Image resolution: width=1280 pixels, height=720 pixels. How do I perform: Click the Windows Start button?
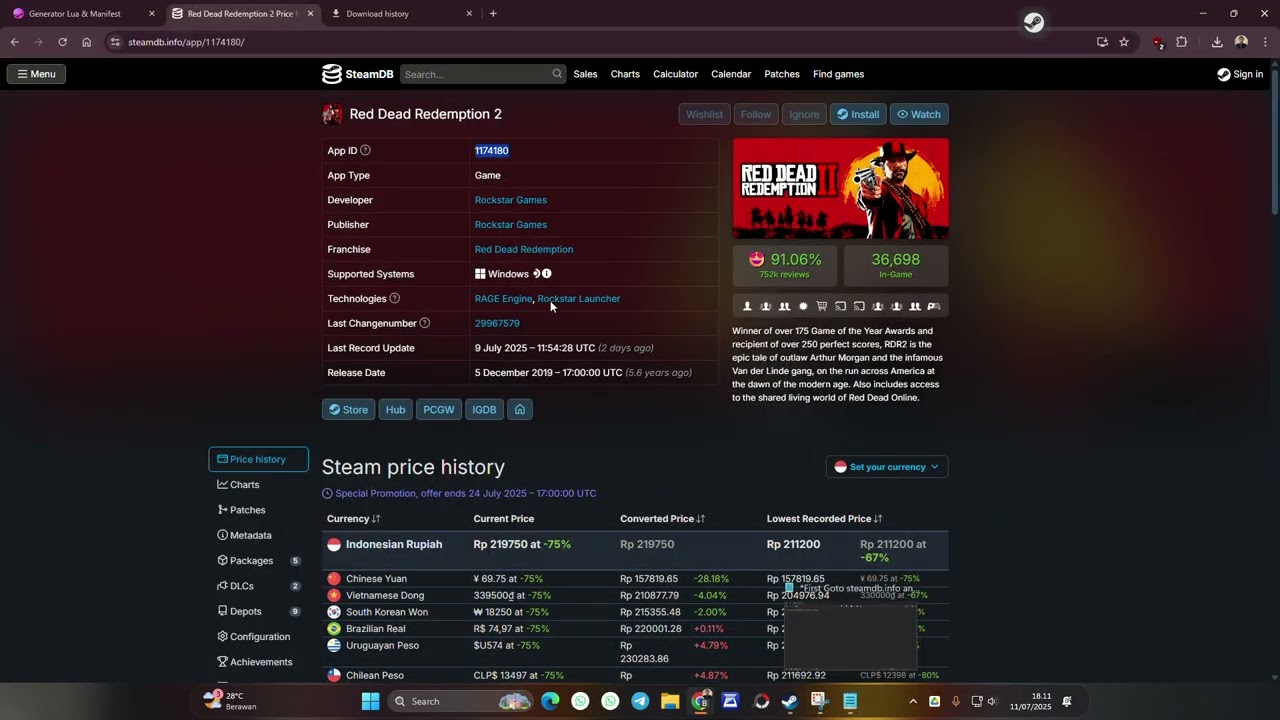coord(370,701)
